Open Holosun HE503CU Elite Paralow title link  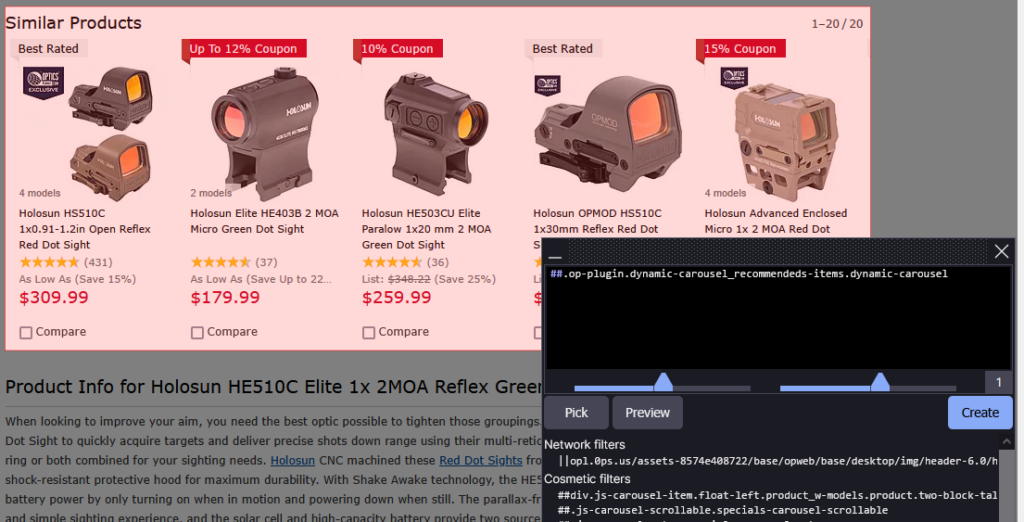(x=426, y=229)
